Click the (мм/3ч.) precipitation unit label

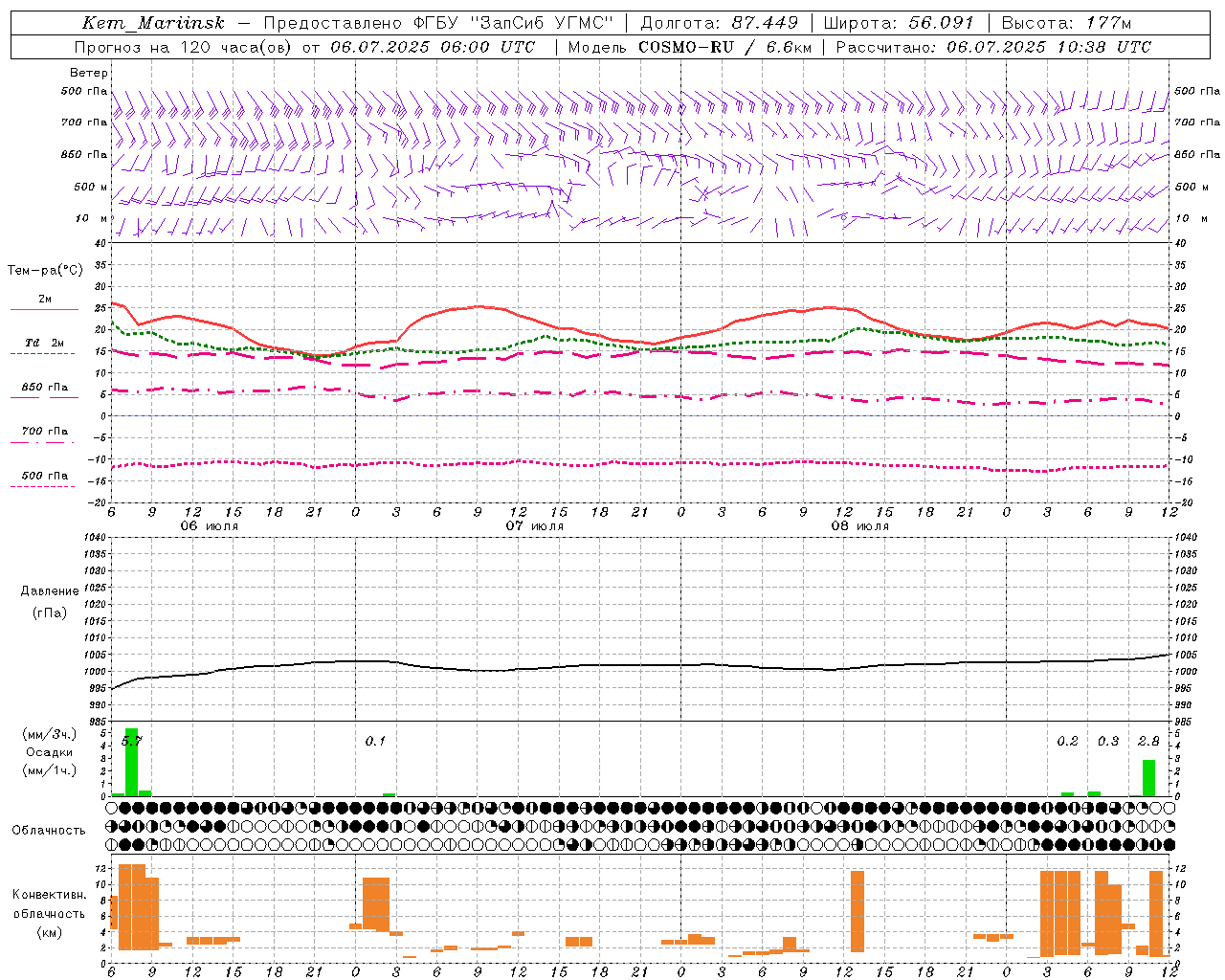pyautogui.click(x=49, y=734)
